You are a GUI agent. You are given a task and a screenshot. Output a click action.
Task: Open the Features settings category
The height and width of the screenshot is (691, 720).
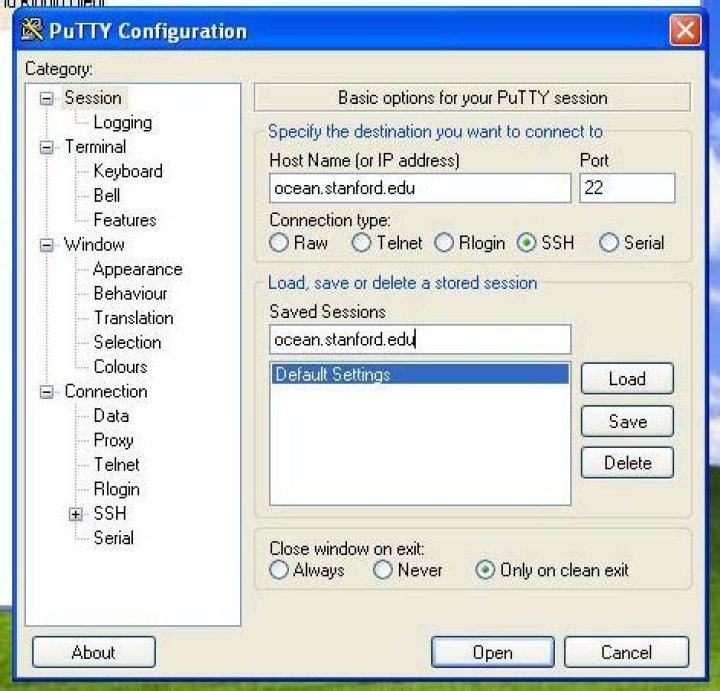pos(125,219)
